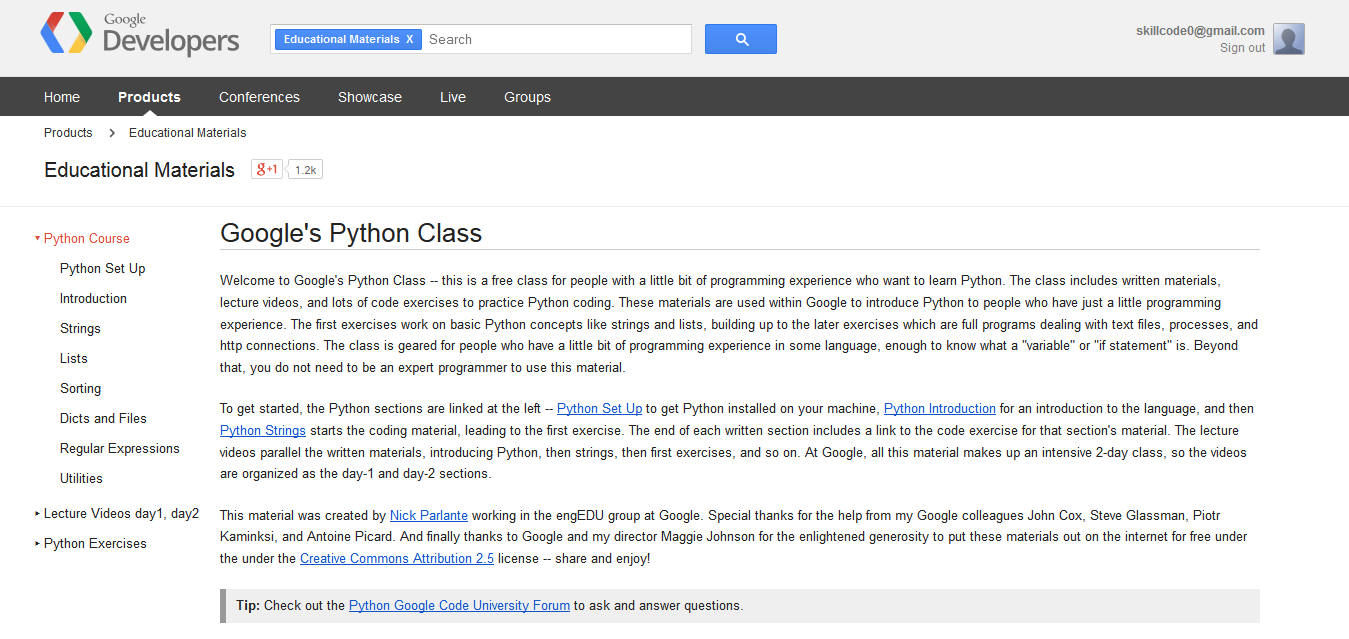Click the blue search magnifier icon
This screenshot has width=1349, height=639.
[740, 38]
